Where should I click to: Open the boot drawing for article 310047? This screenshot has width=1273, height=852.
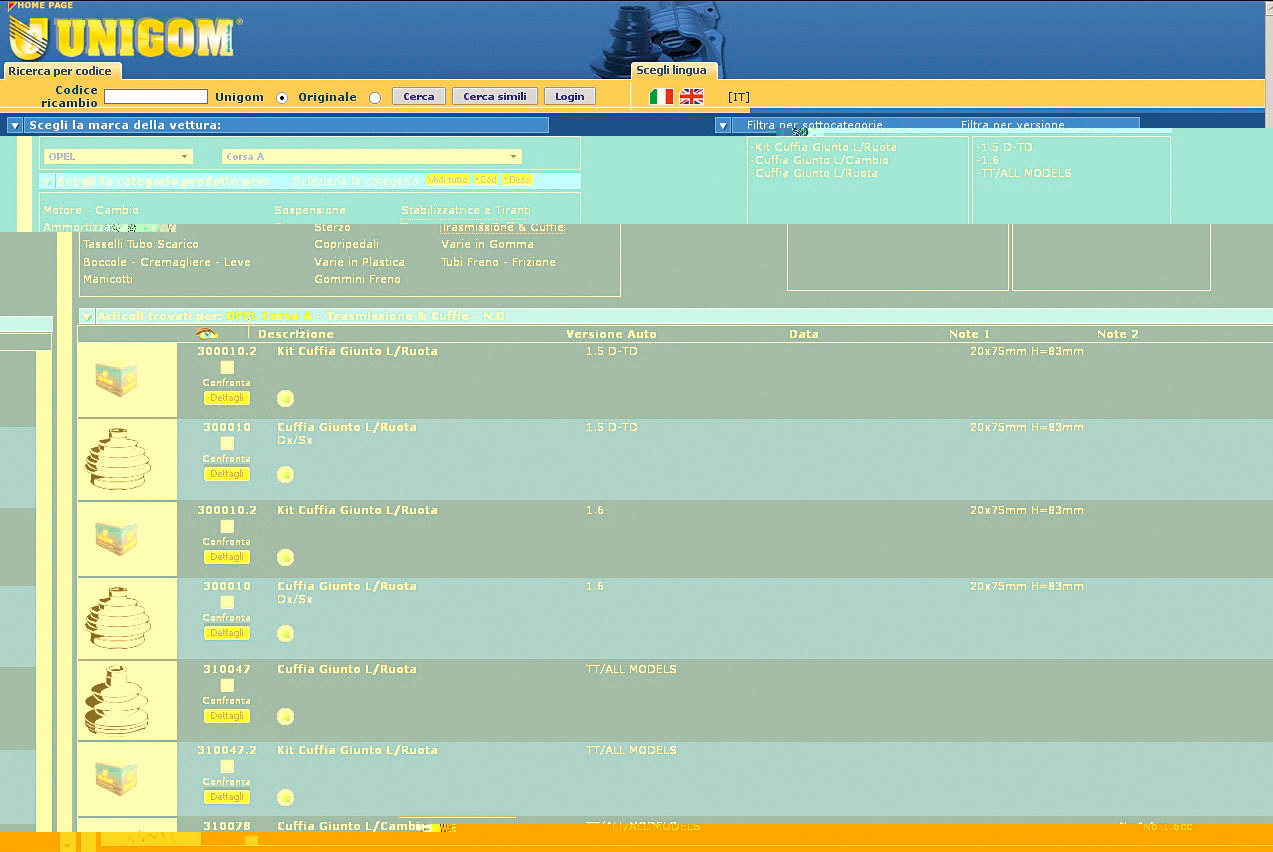(116, 700)
